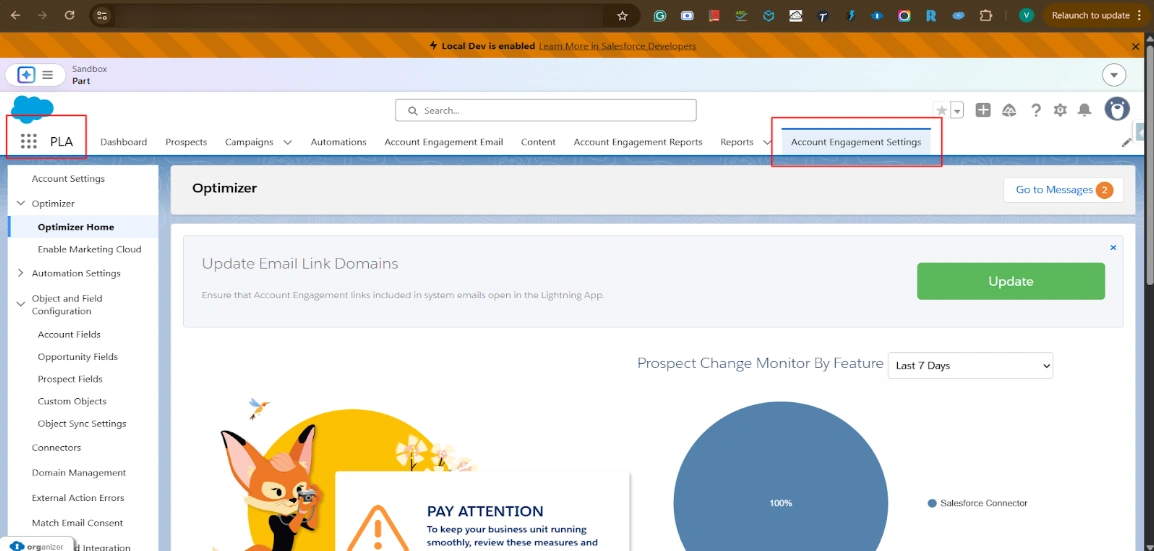Toggle Salesforce Connector legend entry
This screenshot has width=1154, height=551.
coord(977,503)
